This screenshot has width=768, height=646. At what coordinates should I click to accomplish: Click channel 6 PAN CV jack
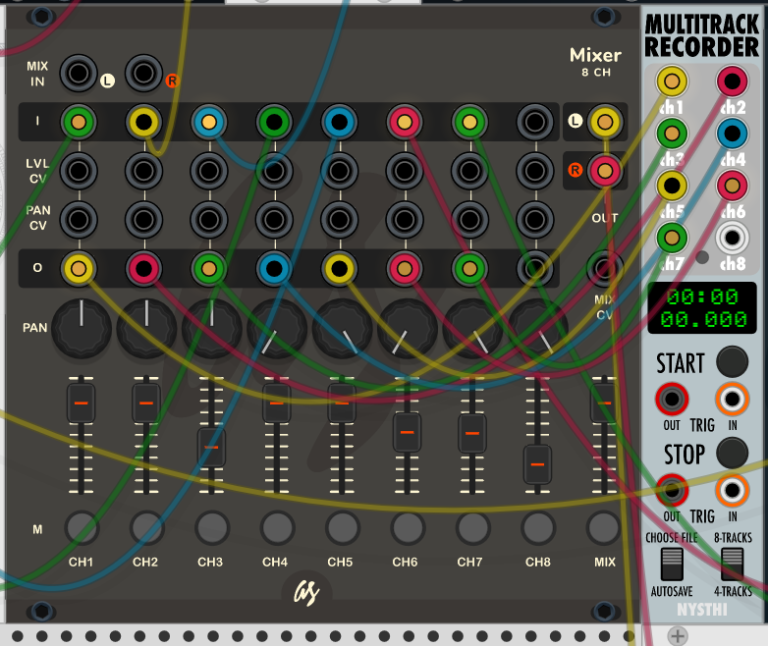pos(404,220)
